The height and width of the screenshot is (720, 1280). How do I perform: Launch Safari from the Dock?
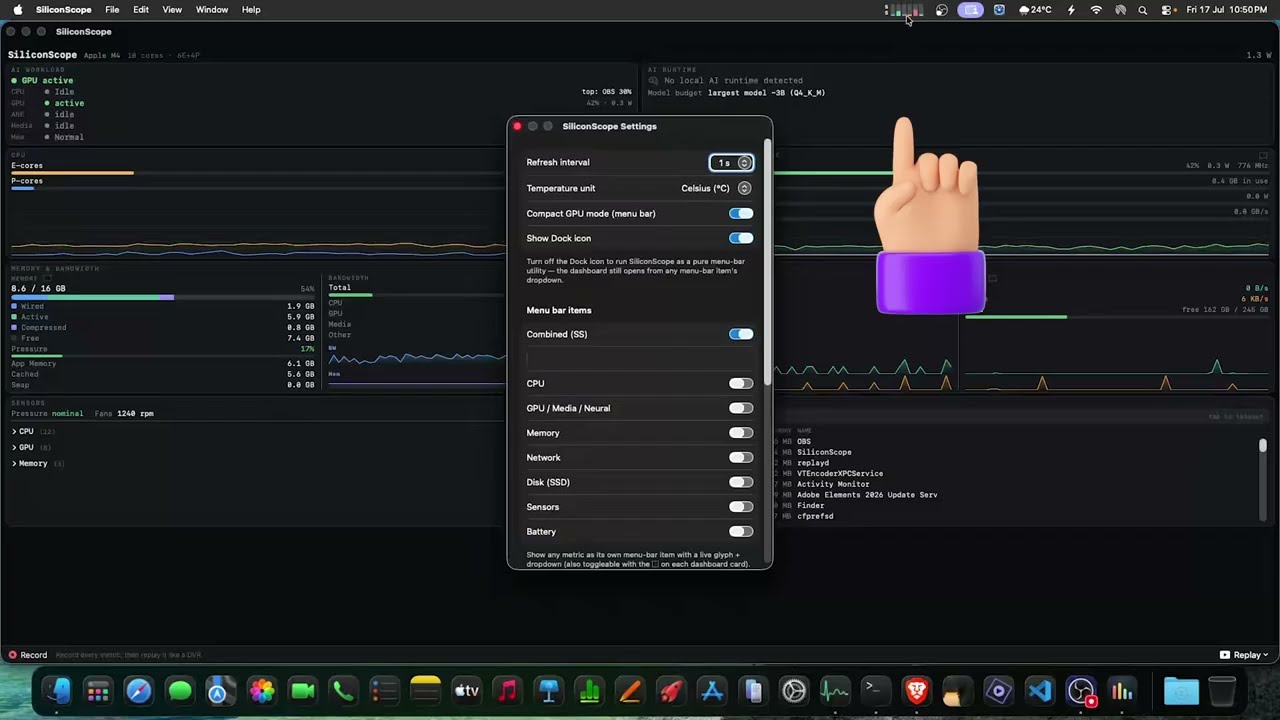(138, 691)
